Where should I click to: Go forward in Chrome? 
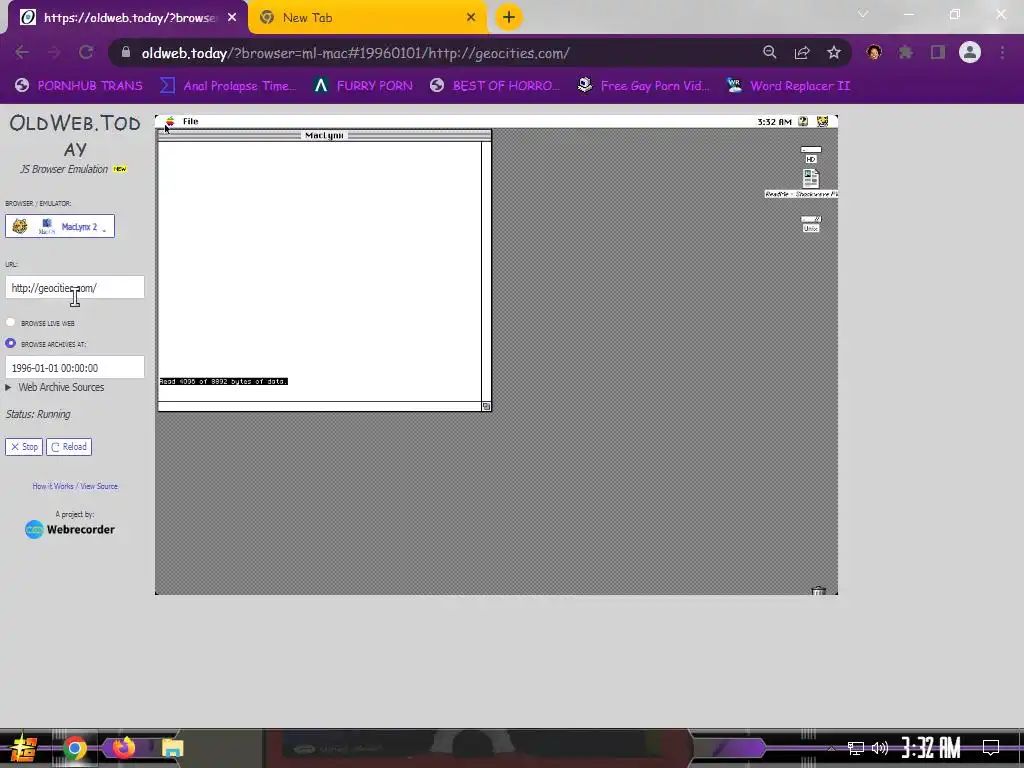[54, 53]
